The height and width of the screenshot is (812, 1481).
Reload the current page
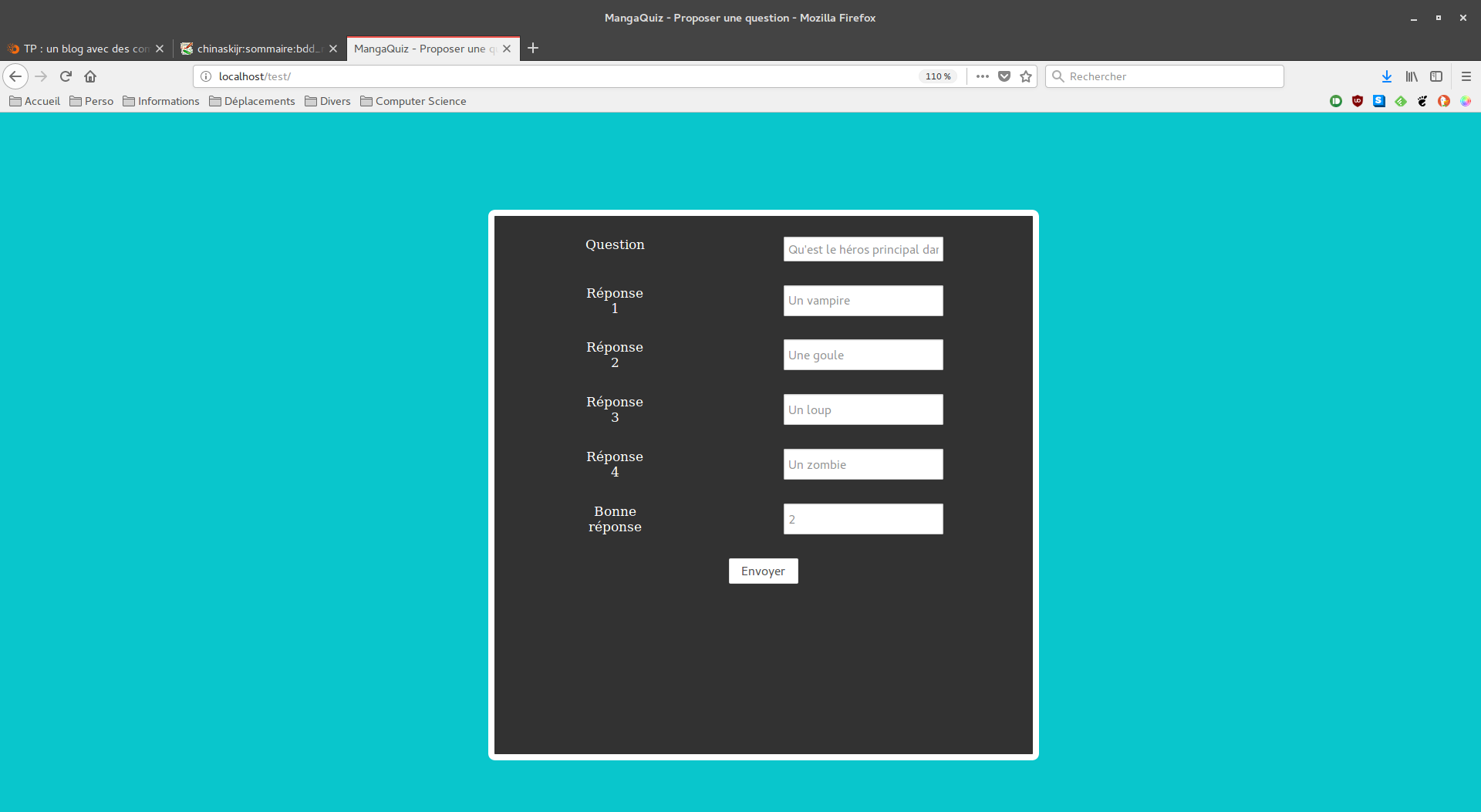(x=66, y=76)
